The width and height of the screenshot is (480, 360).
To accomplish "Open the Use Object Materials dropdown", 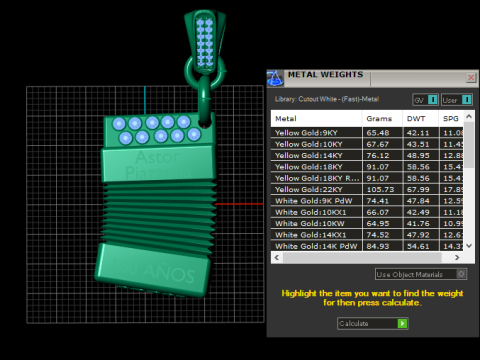I will point(421,274).
